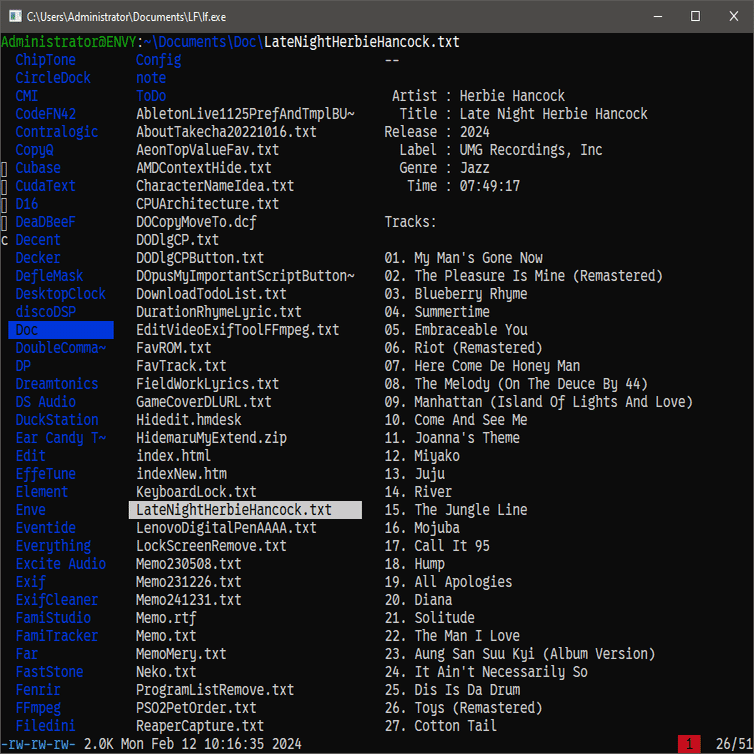Select the FamiTracker folder
Screen dimensions: 754x754
(57, 636)
